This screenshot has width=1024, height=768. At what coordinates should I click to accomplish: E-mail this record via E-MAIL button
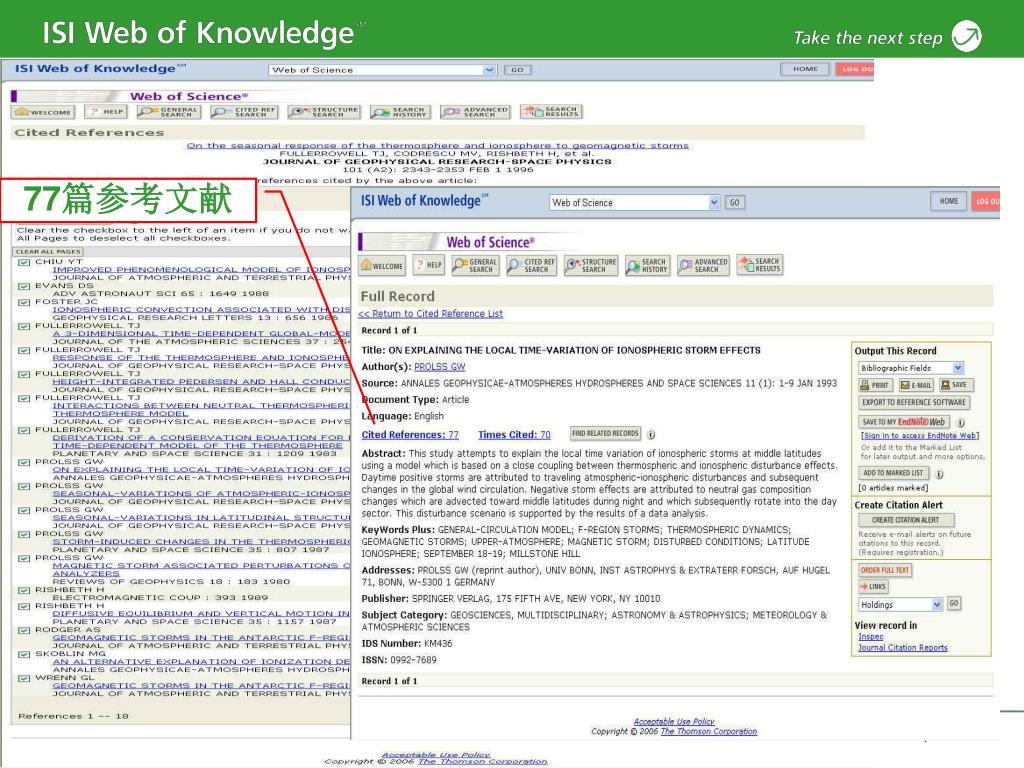coord(916,385)
